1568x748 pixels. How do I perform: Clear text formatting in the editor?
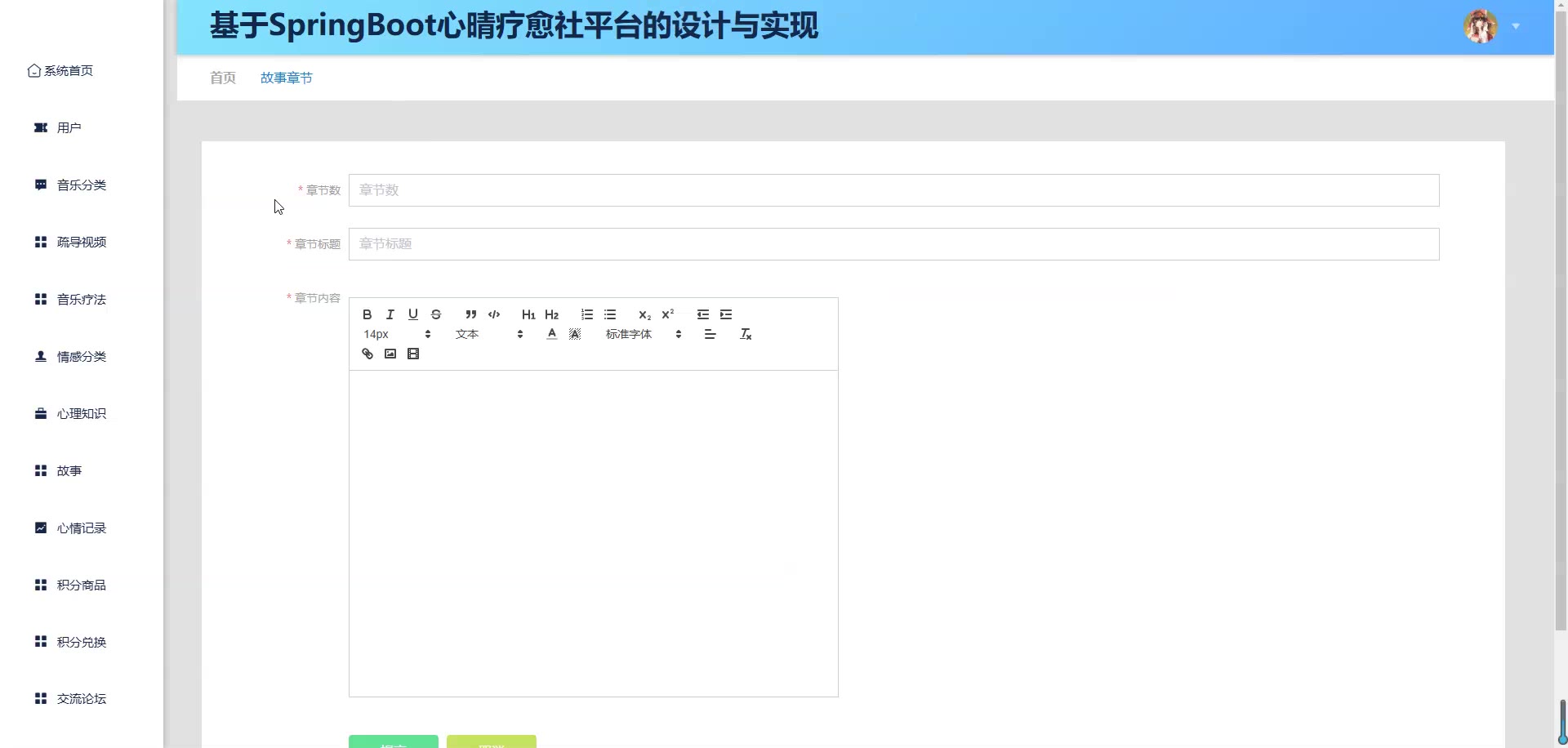[x=746, y=334]
